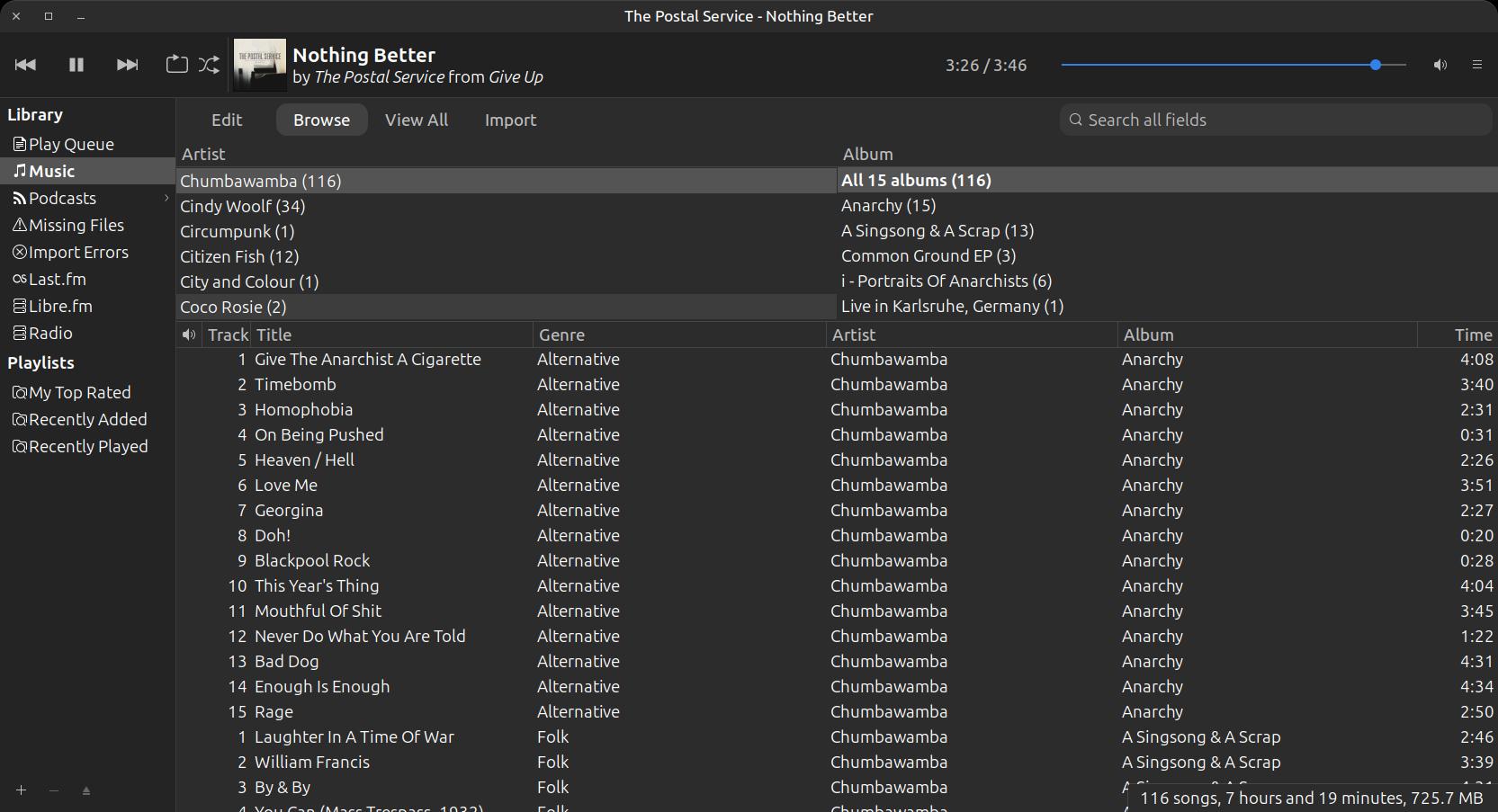The width and height of the screenshot is (1498, 812).
Task: Open the Last.fm plugin source
Action: click(x=57, y=279)
